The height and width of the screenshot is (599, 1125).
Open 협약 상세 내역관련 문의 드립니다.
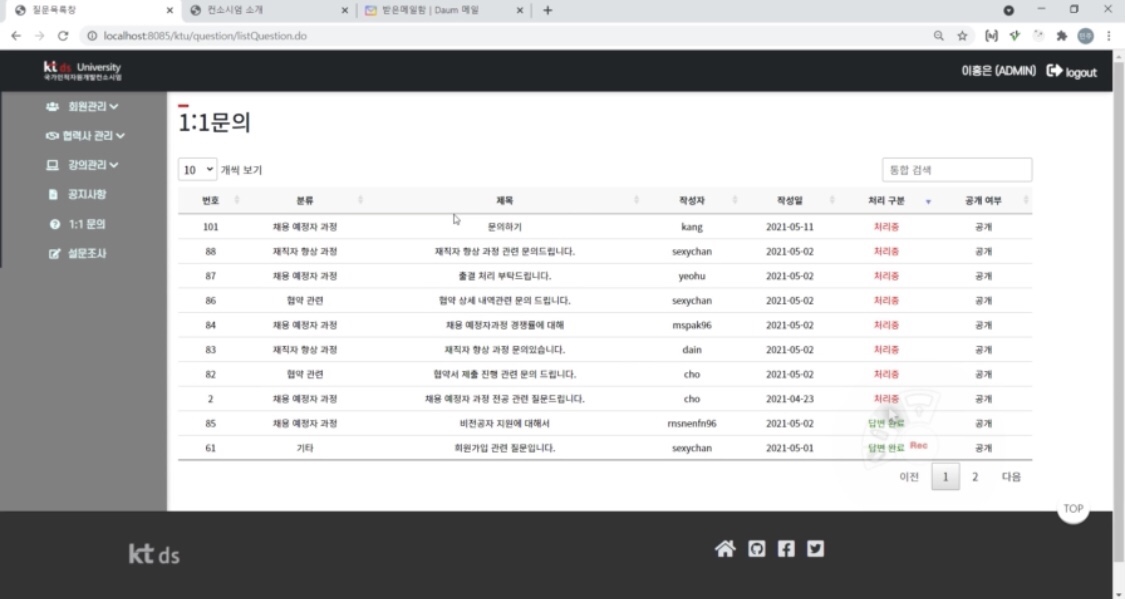pyautogui.click(x=504, y=301)
